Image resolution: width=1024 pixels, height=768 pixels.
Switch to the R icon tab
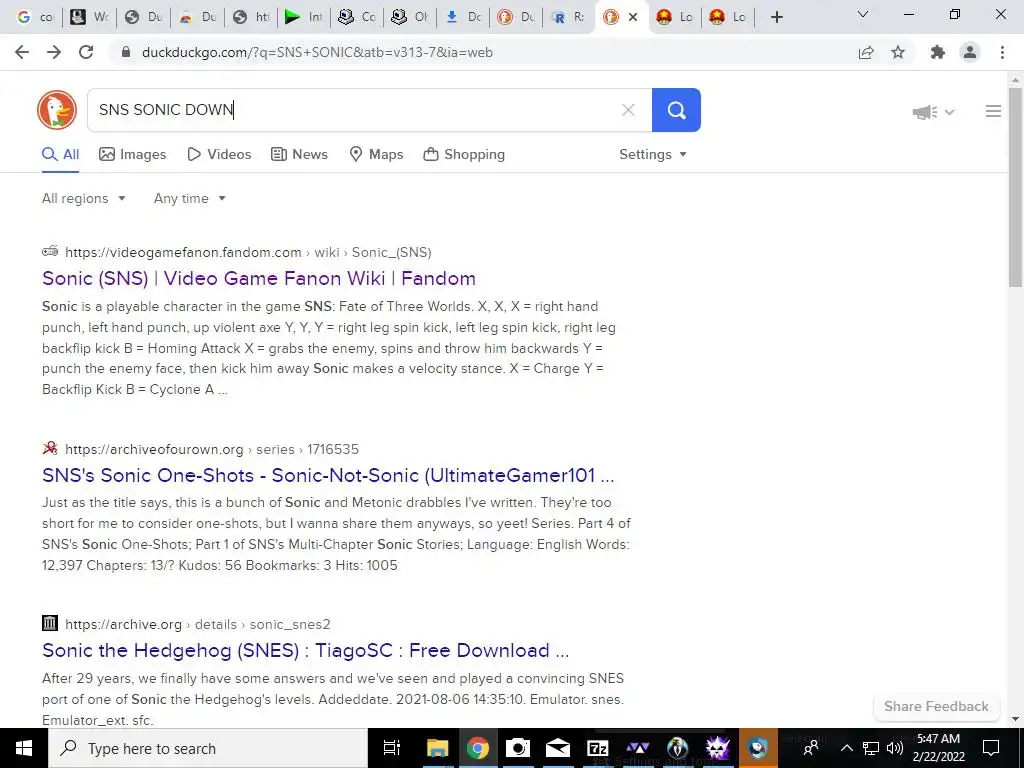(x=569, y=18)
